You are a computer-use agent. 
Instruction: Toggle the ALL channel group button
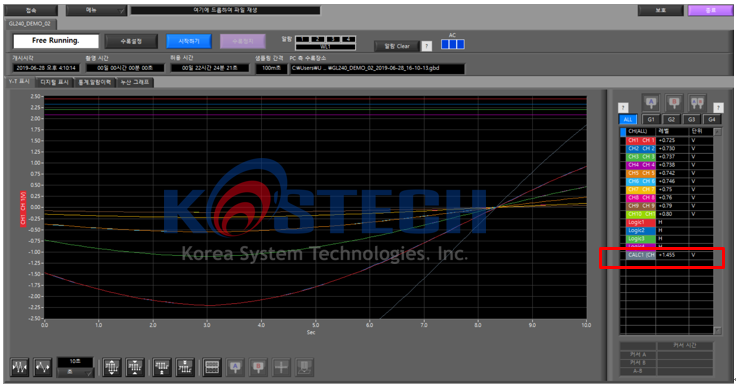(x=628, y=119)
